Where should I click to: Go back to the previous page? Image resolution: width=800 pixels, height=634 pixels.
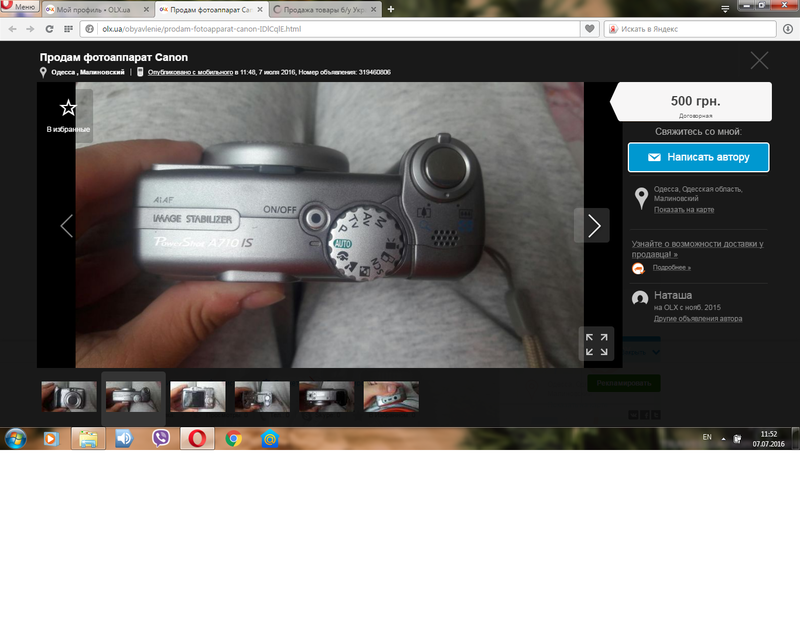click(13, 29)
